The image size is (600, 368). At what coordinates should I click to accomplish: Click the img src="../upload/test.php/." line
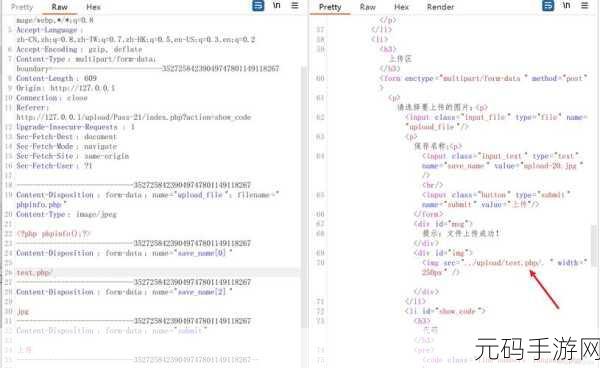505,263
